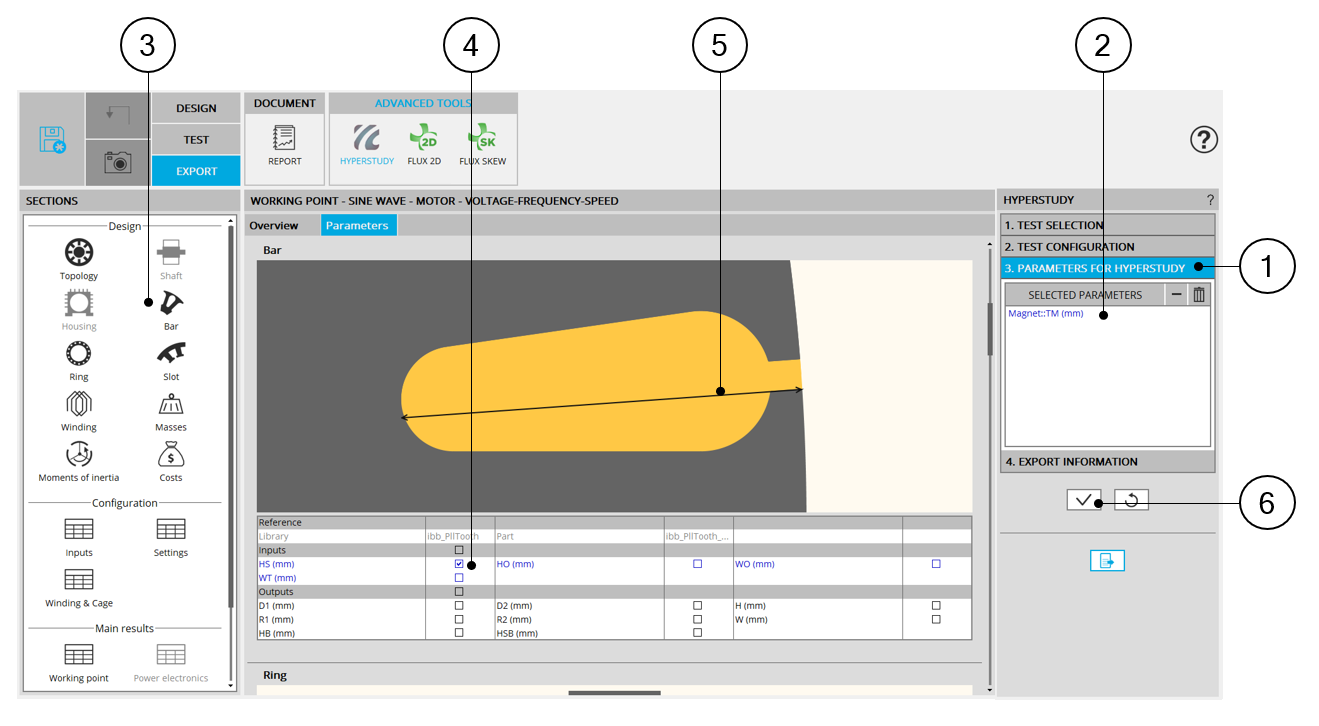Enable the WT (mm) checkbox

tap(459, 578)
